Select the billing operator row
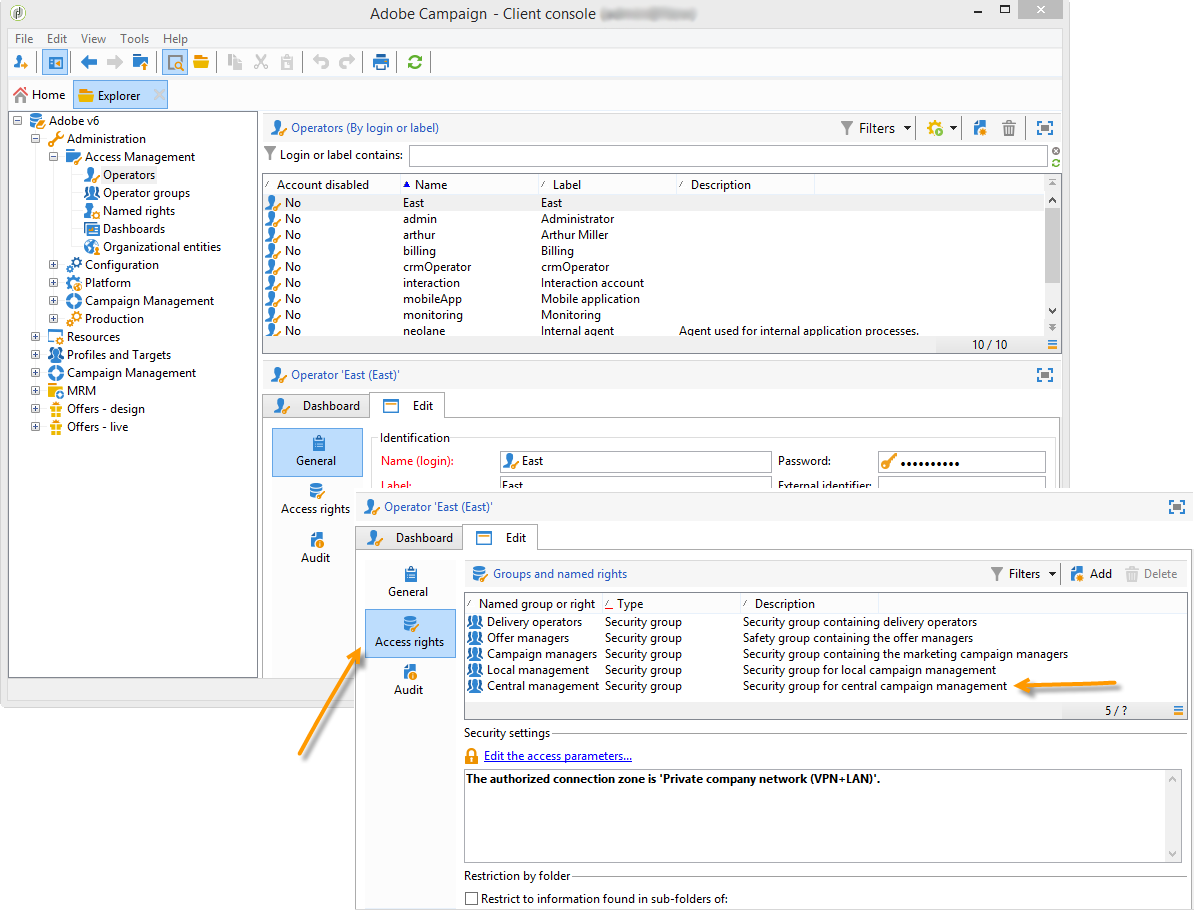Viewport: 1194px width, 917px height. tap(653, 251)
